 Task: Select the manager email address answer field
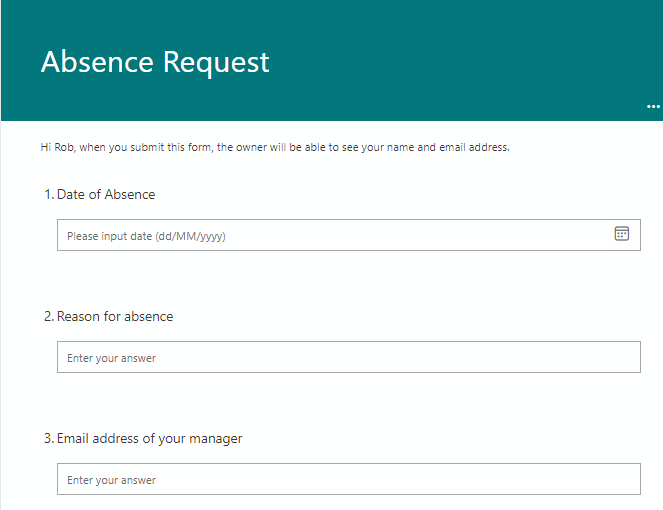(x=348, y=480)
